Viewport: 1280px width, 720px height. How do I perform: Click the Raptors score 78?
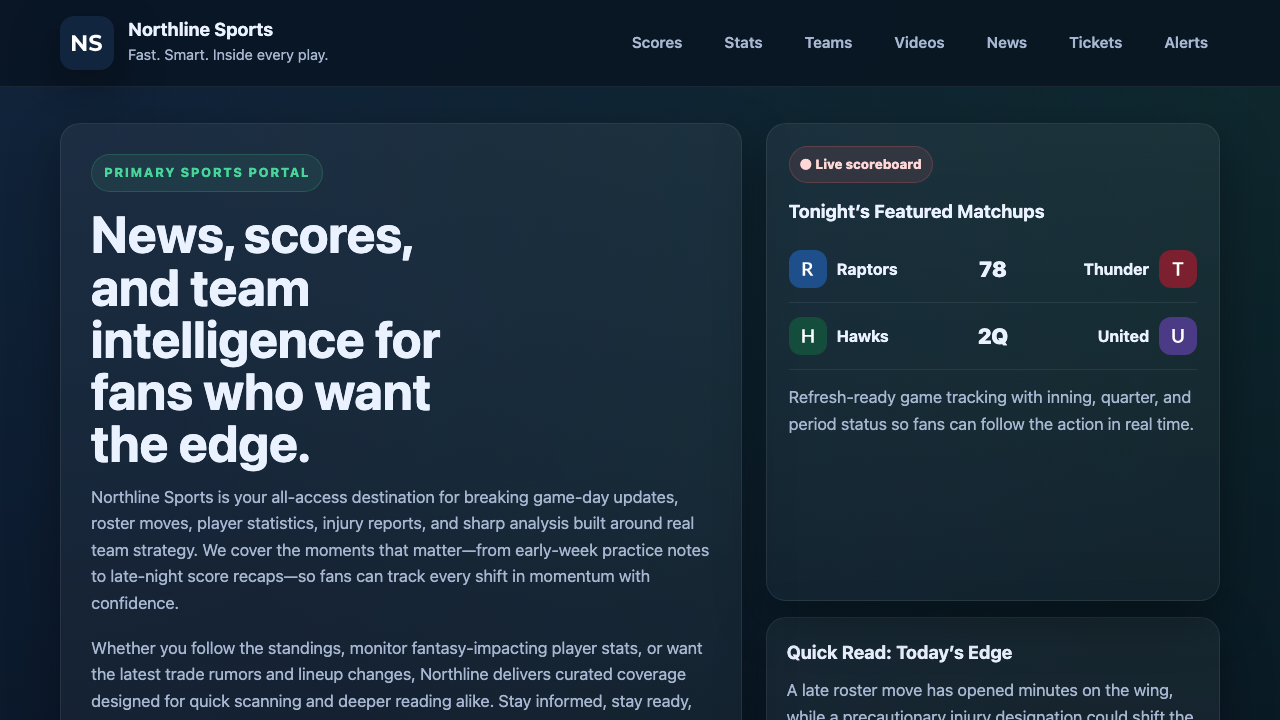tap(992, 269)
